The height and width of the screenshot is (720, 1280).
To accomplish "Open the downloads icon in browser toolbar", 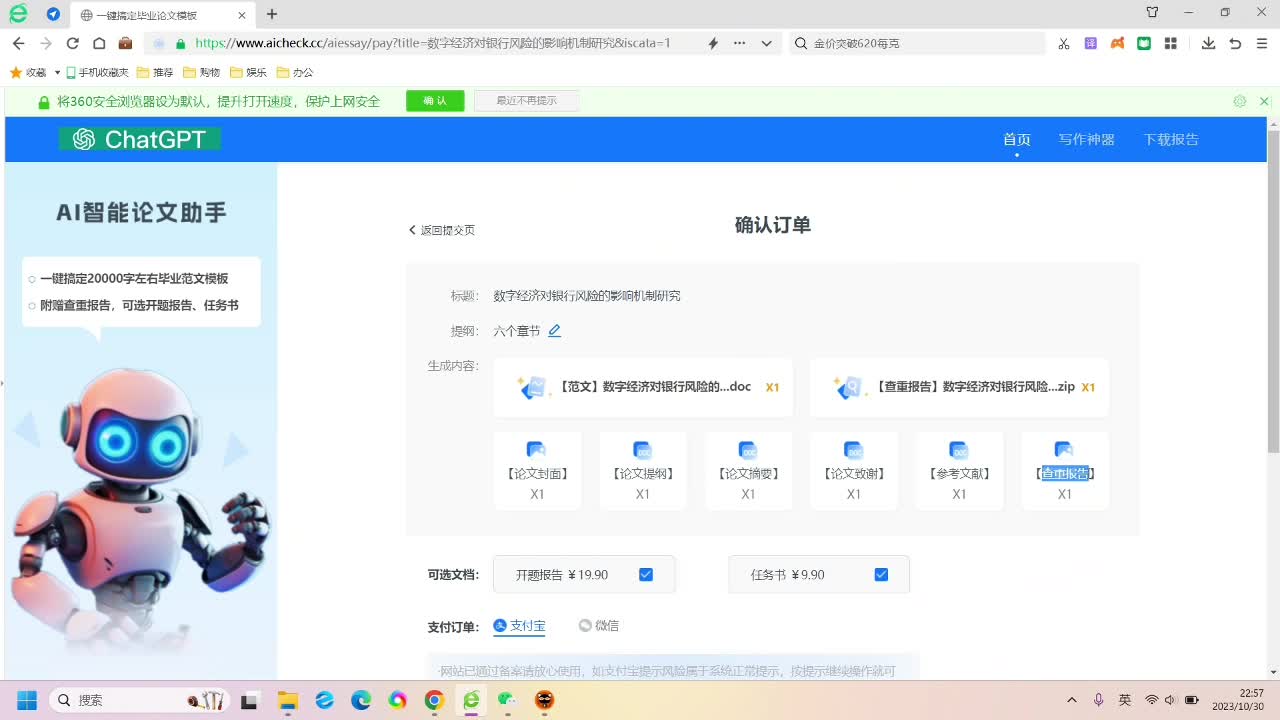I will [1208, 43].
